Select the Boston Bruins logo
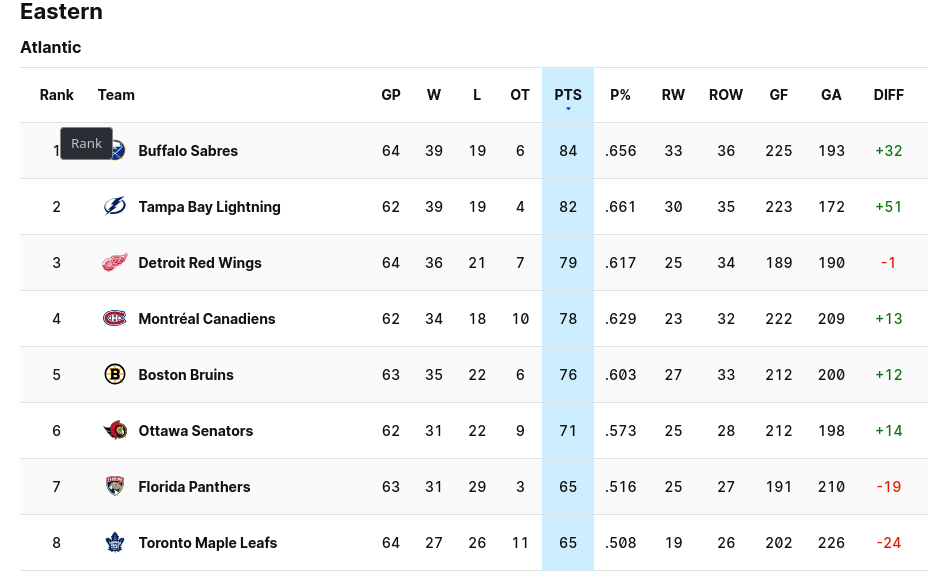This screenshot has height=585, width=928. 115,374
